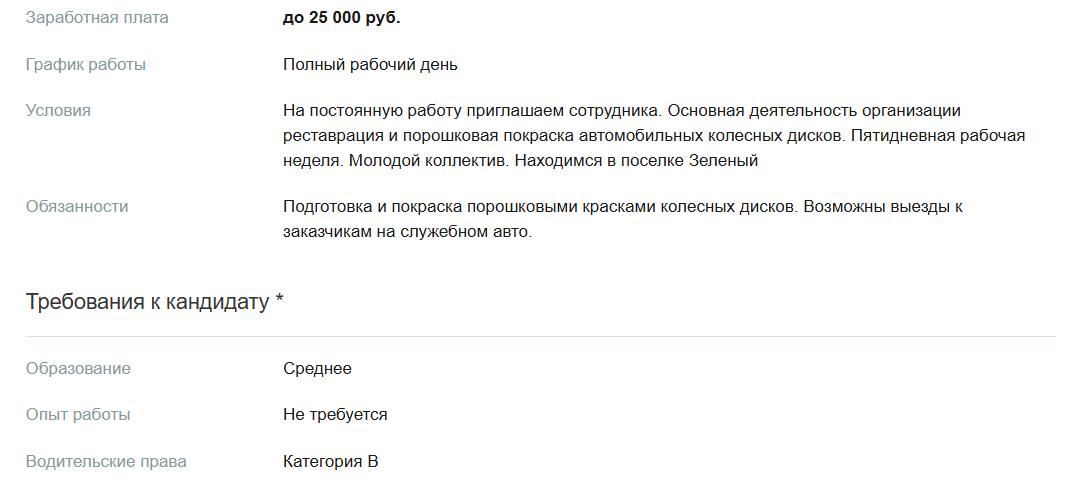The height and width of the screenshot is (500, 1079).
Task: Click the "Заработная плата" label
Action: 97,18
